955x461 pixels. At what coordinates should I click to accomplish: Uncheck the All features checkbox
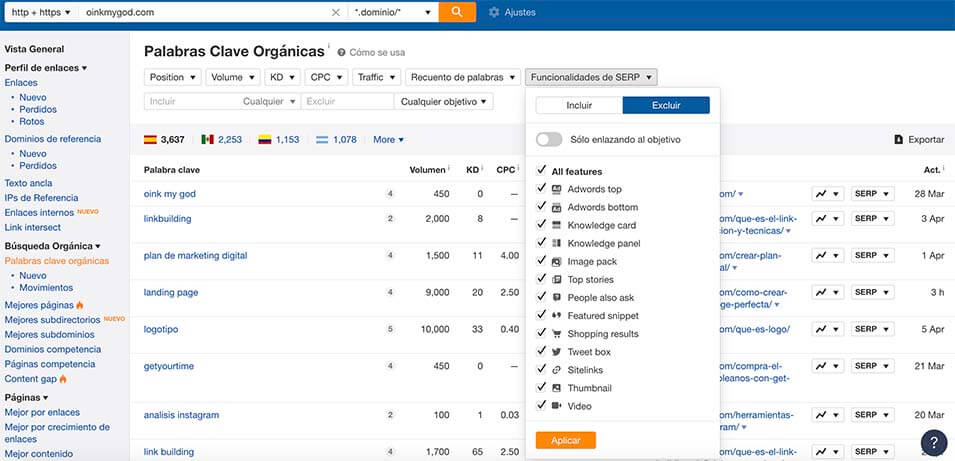point(541,171)
